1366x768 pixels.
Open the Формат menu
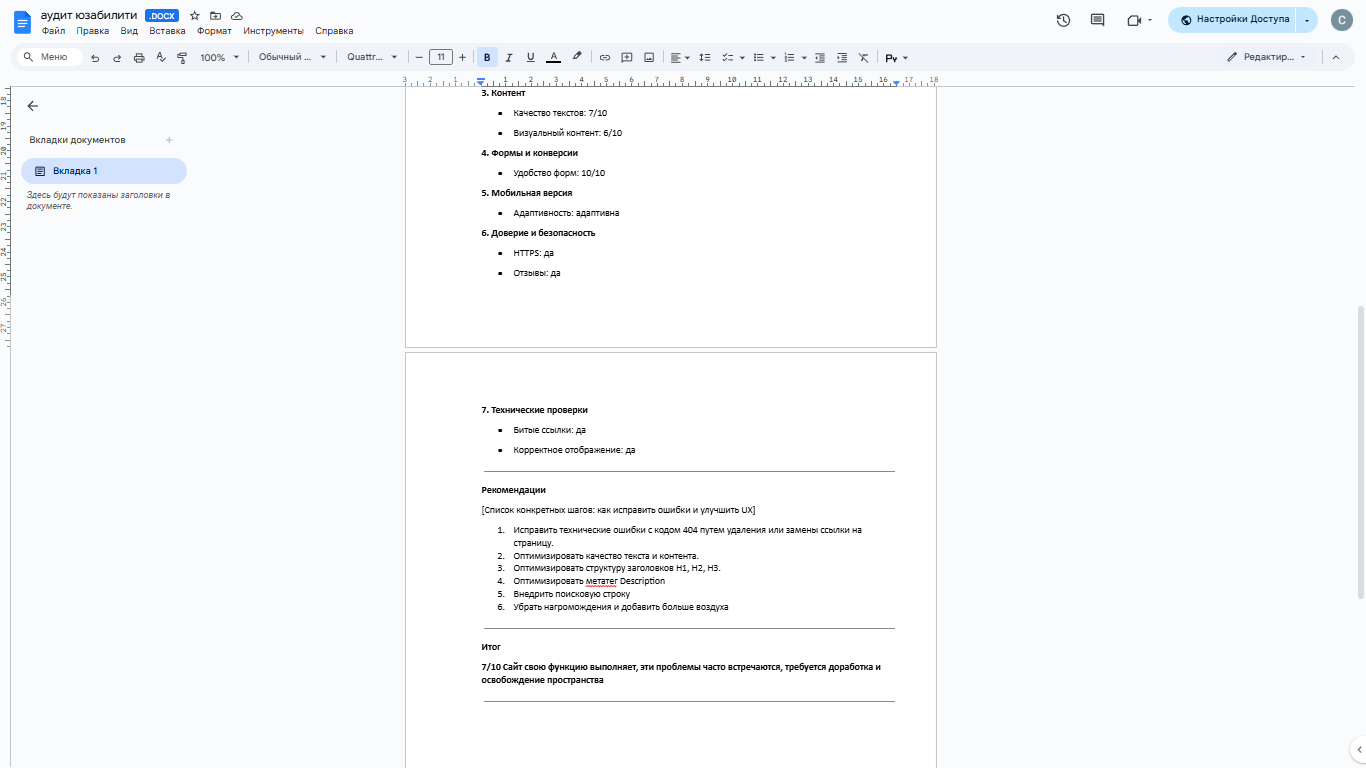(x=214, y=31)
